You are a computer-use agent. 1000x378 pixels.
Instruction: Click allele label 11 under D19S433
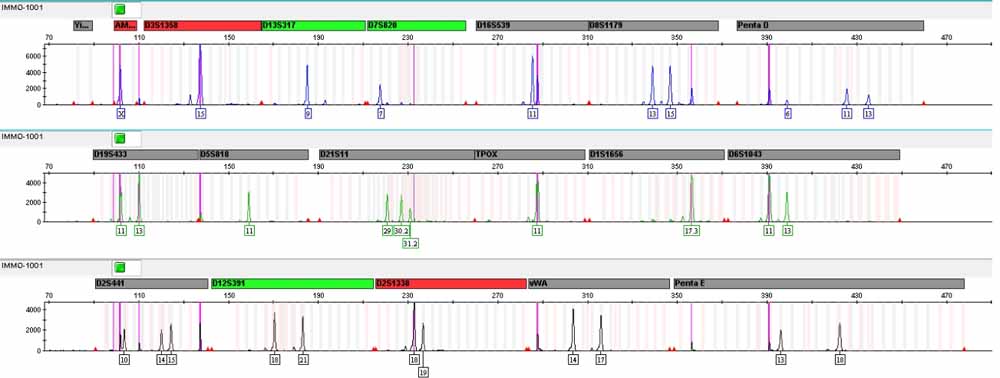(121, 231)
